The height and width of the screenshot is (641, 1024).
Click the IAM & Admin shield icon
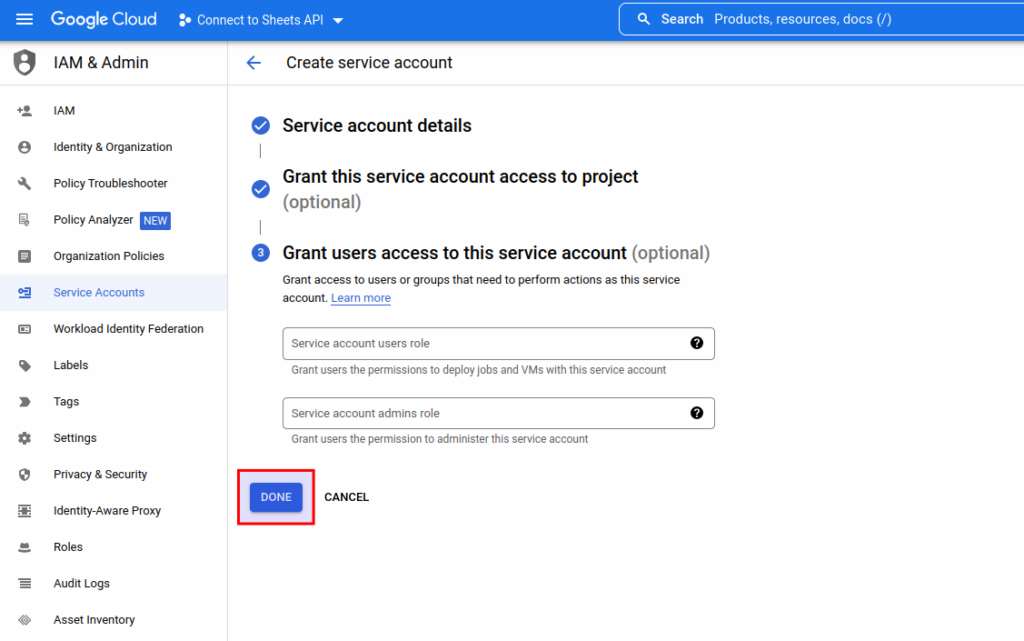click(x=24, y=61)
